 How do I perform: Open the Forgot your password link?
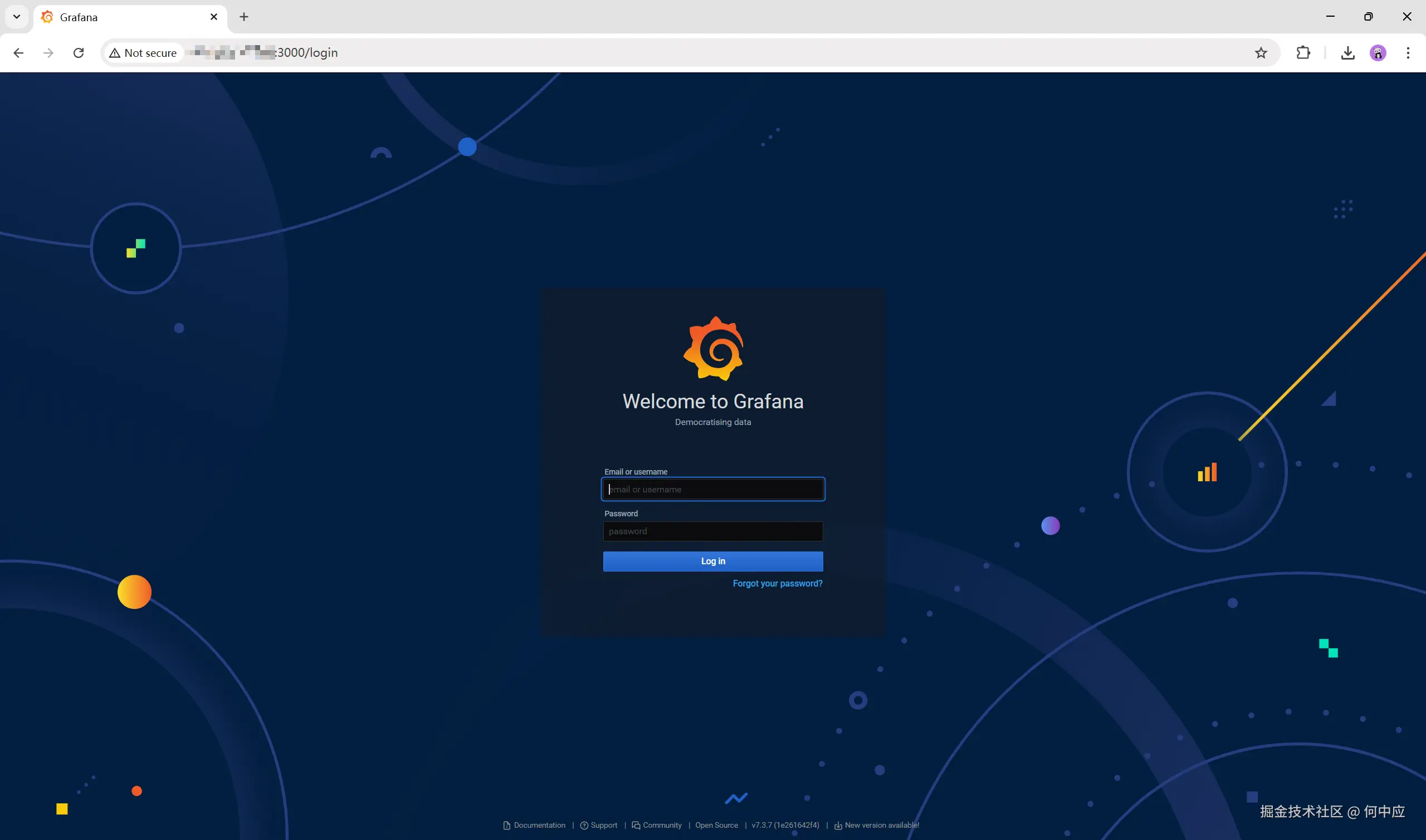coord(777,583)
